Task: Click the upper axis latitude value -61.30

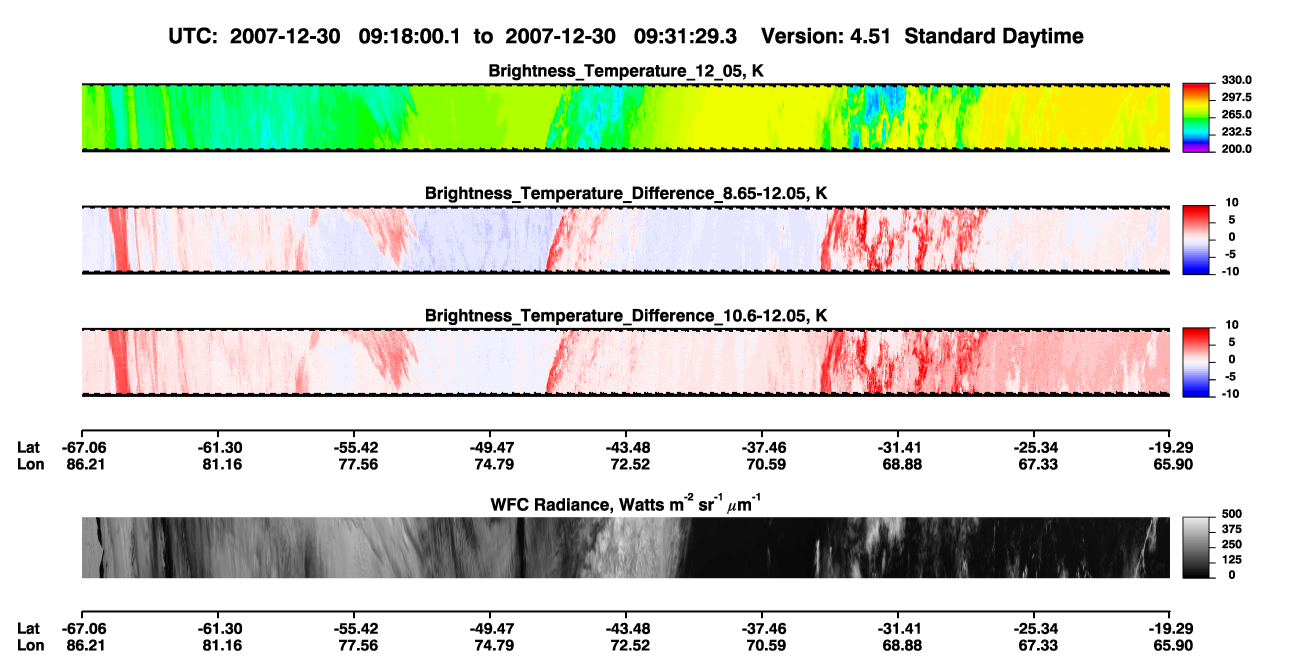Action: point(218,447)
